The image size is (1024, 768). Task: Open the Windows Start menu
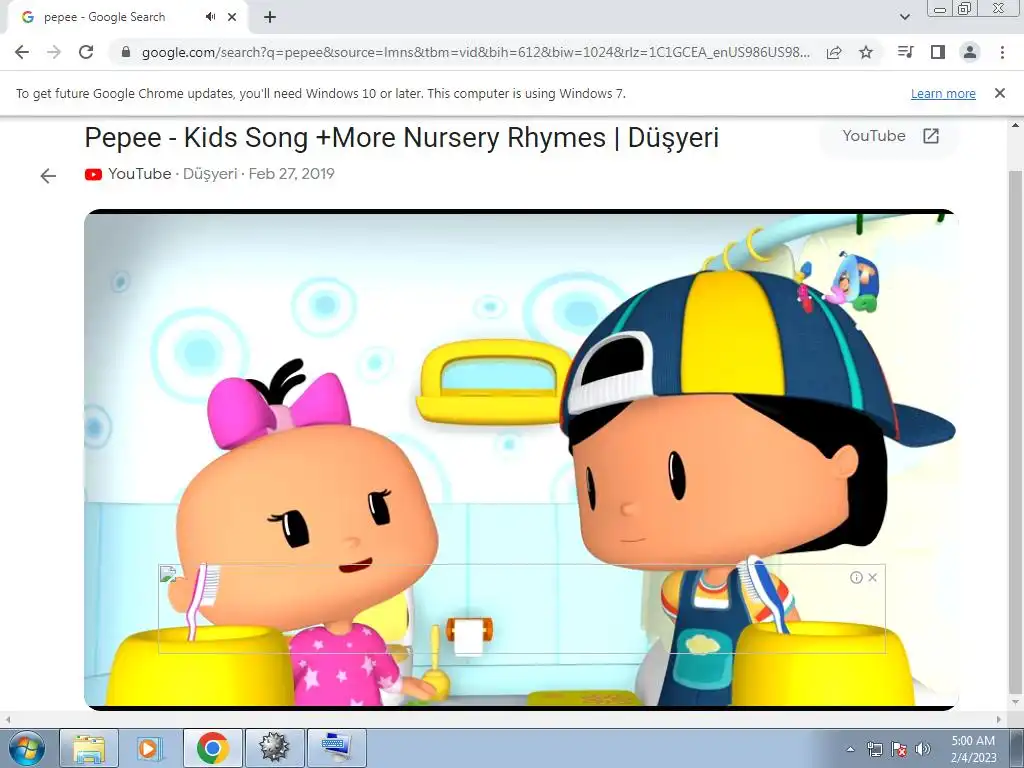(26, 748)
